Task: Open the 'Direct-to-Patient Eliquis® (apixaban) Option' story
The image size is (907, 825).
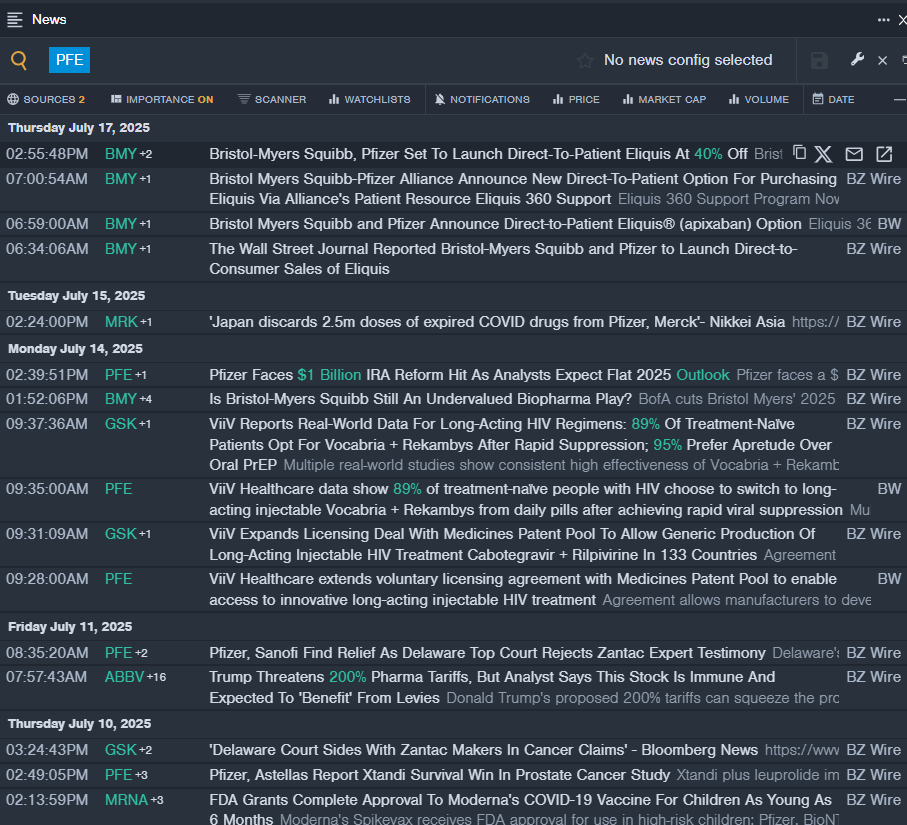Action: click(x=506, y=224)
